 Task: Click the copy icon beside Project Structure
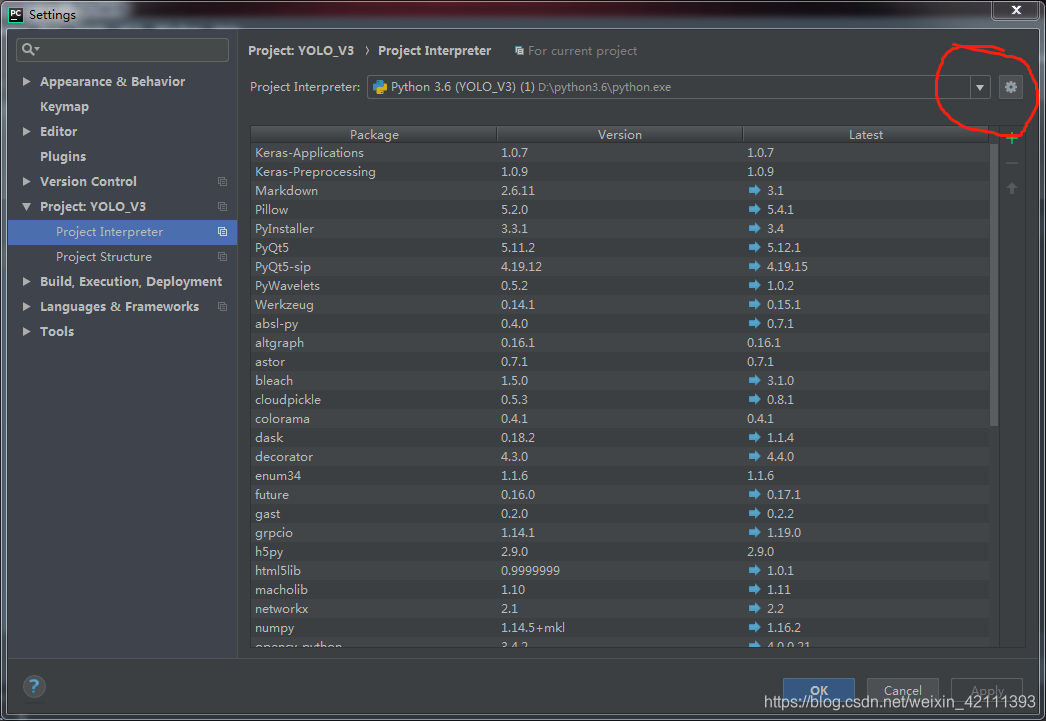tap(222, 257)
